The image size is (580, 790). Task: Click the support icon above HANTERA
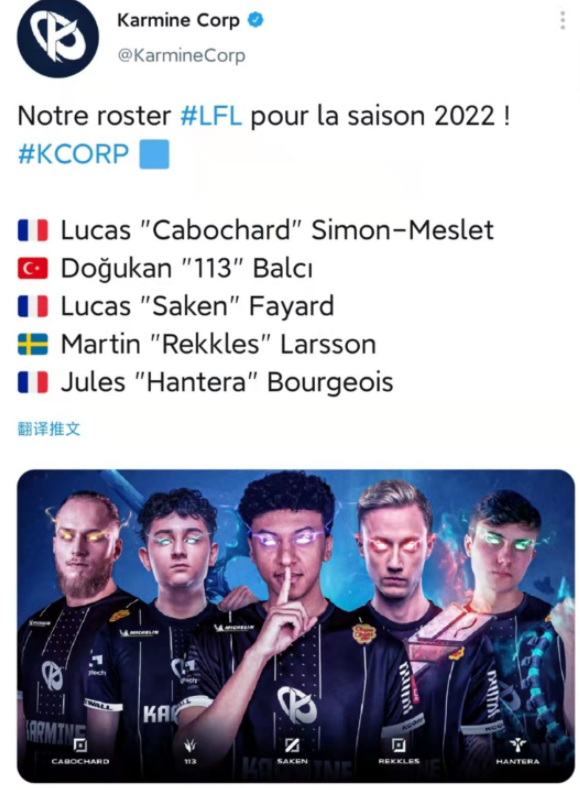point(518,745)
